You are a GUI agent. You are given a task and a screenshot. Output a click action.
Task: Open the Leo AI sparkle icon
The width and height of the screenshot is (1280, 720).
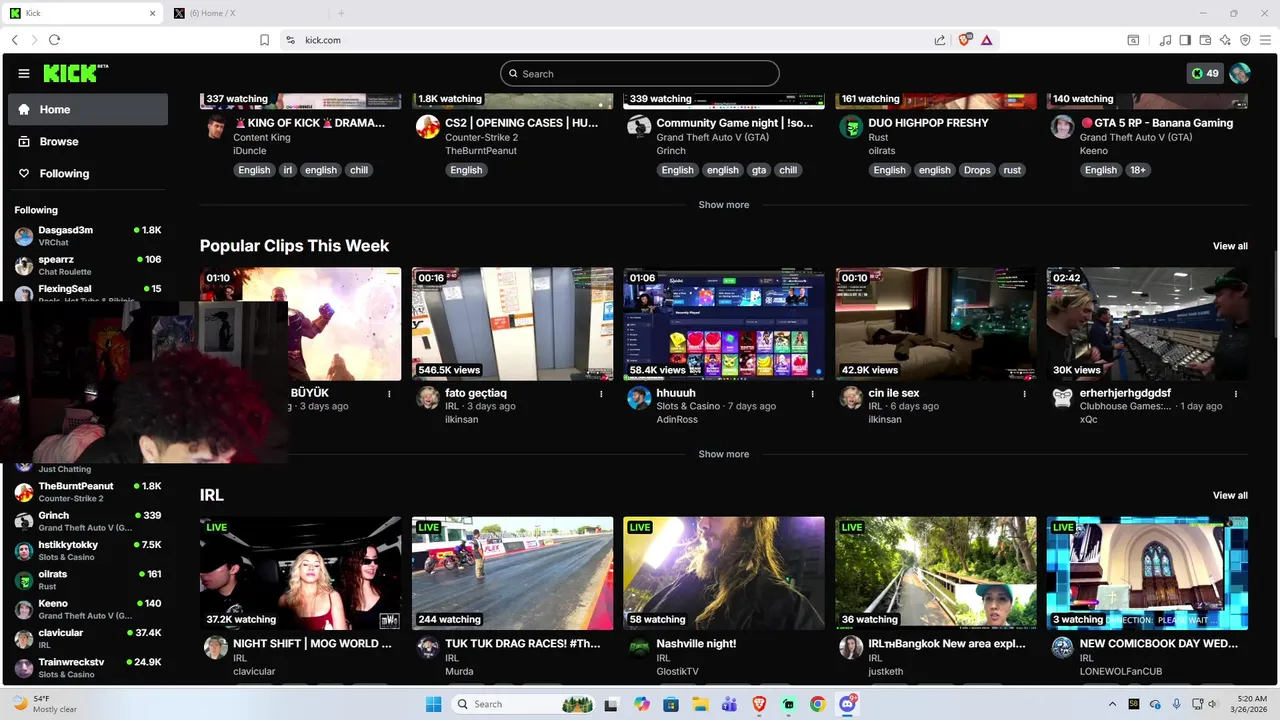(x=1225, y=40)
